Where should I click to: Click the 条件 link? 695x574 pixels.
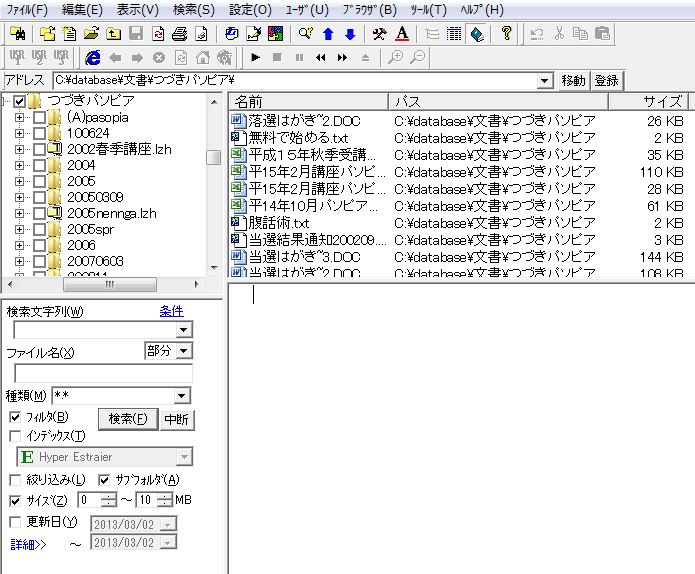171,311
